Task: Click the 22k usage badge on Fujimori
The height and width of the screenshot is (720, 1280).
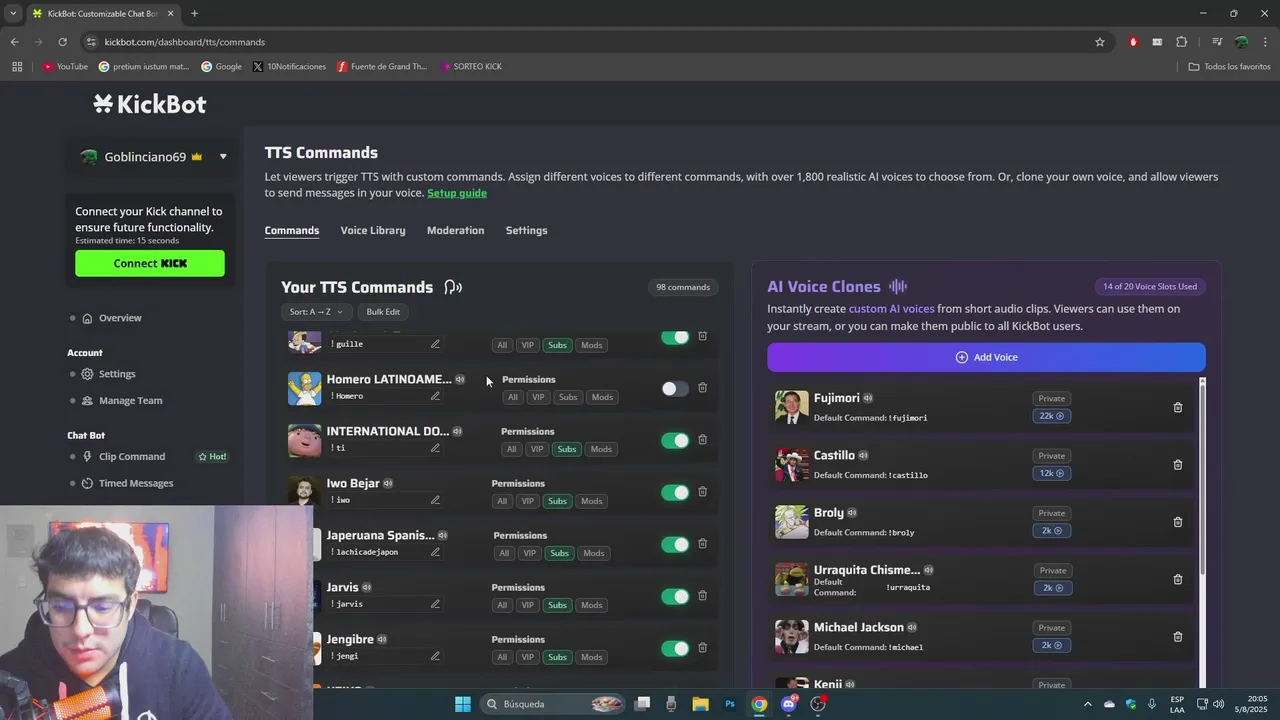Action: click(1052, 416)
